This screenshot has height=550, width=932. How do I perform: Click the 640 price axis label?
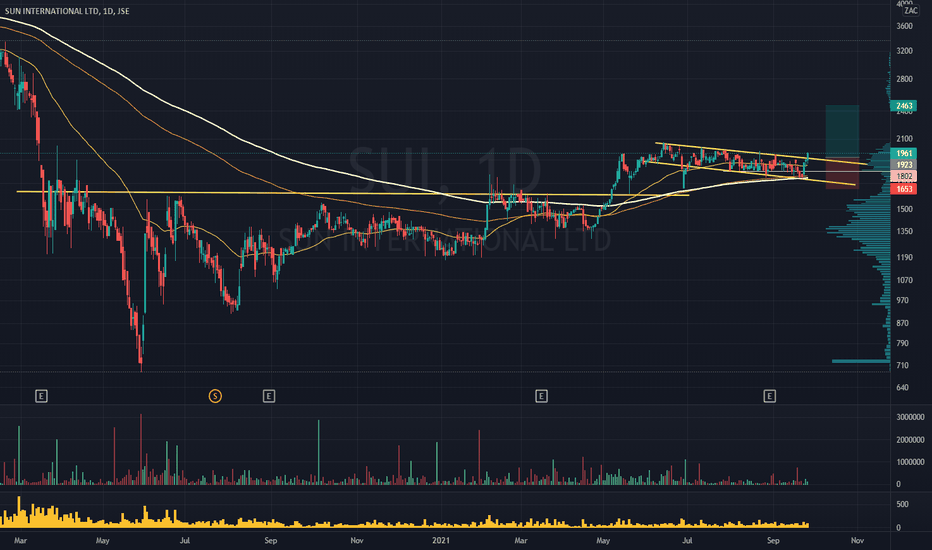[x=902, y=388]
